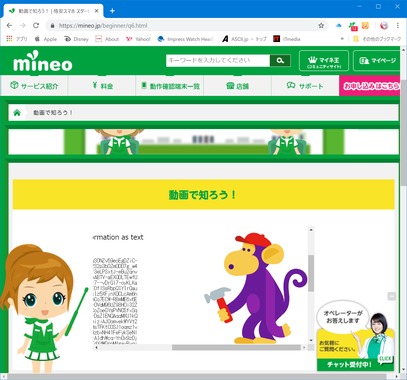
Task: Open the サービス紹介 menu
Action: pos(34,86)
